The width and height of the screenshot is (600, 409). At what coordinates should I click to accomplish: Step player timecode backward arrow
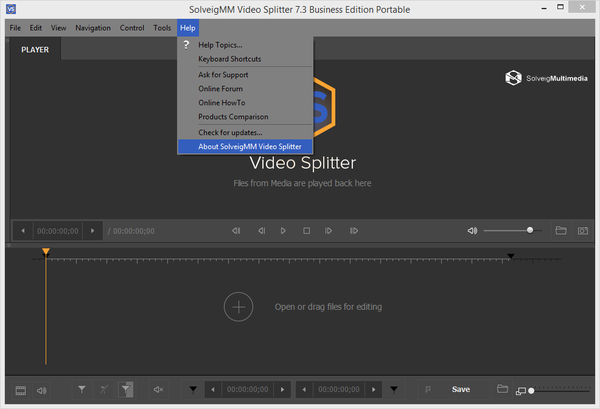pos(23,231)
